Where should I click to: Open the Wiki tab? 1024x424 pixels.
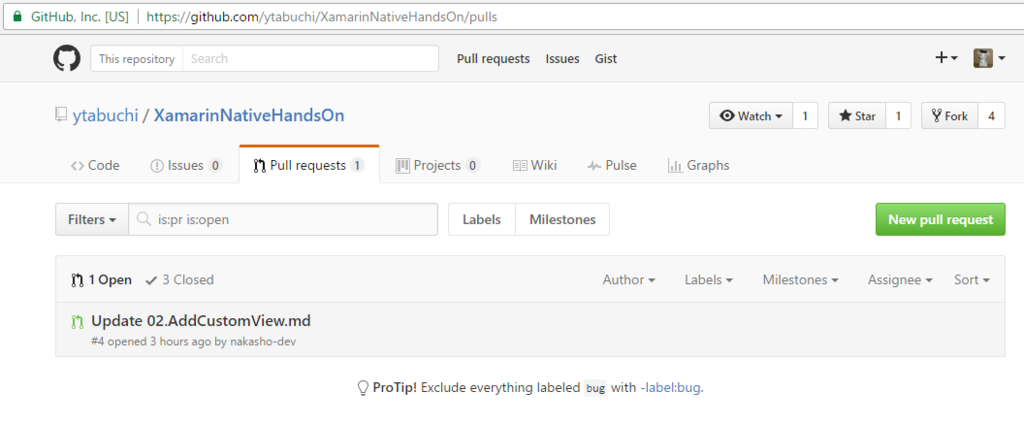[x=535, y=165]
